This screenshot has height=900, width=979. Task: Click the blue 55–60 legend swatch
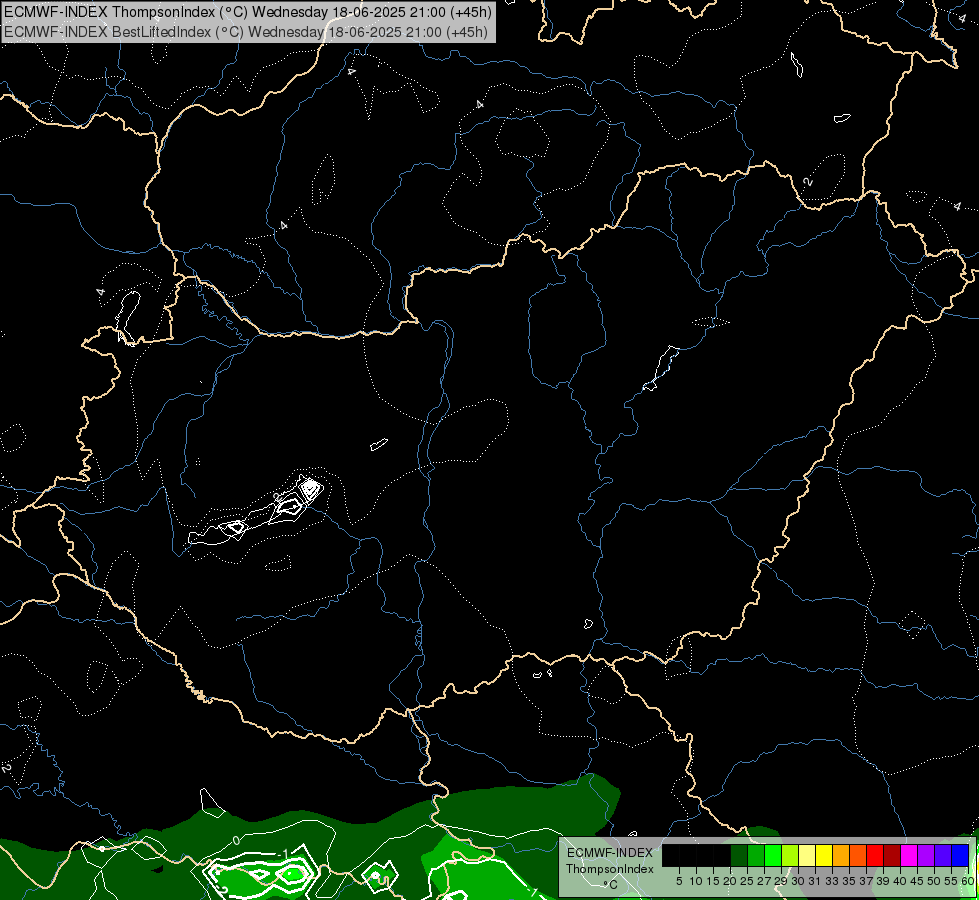tap(960, 855)
